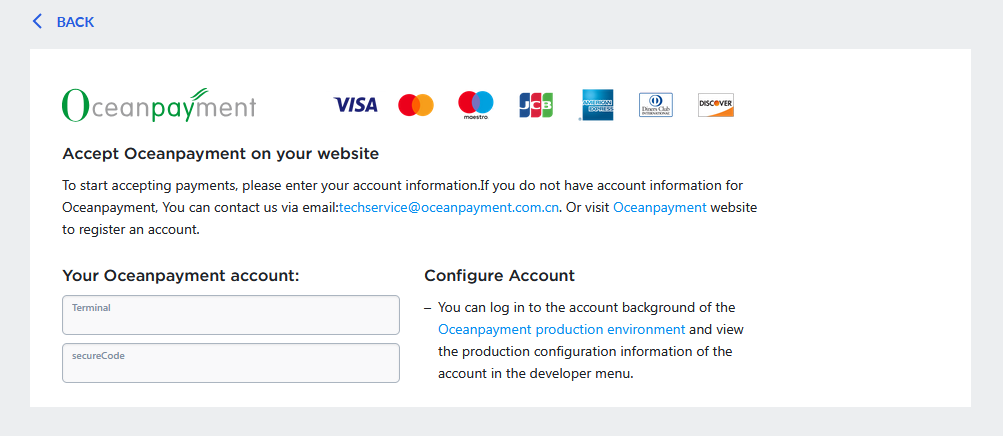The width and height of the screenshot is (1003, 436).
Task: Click the back chevron arrow icon
Action: [38, 21]
